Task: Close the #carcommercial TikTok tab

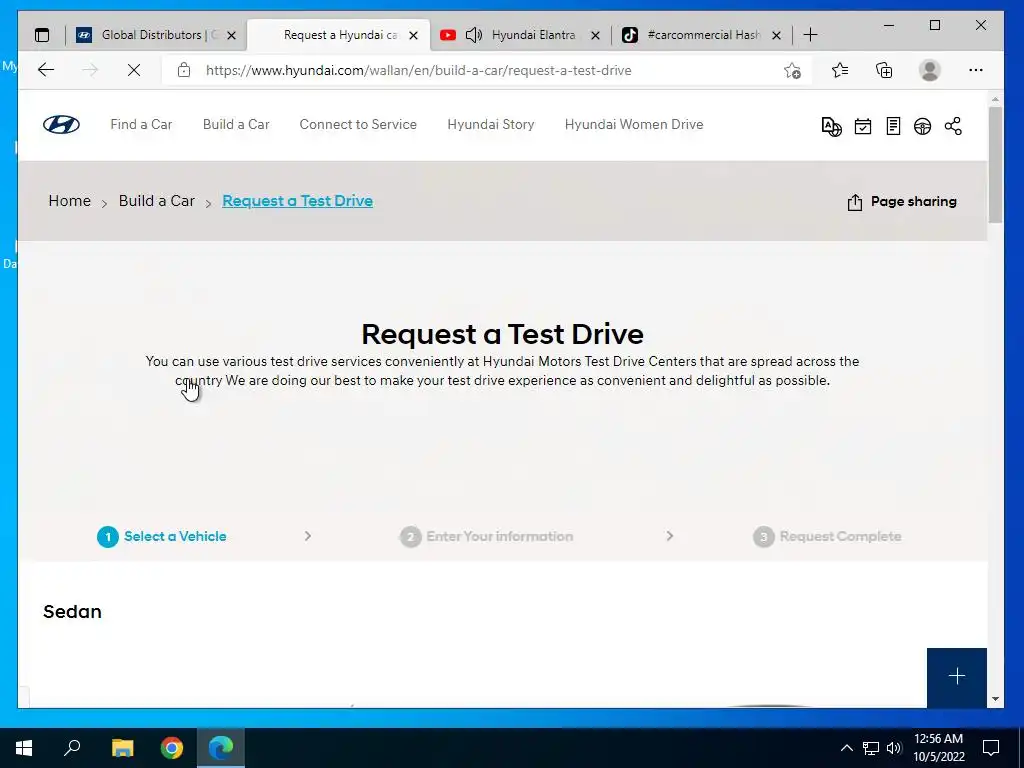Action: tap(776, 35)
